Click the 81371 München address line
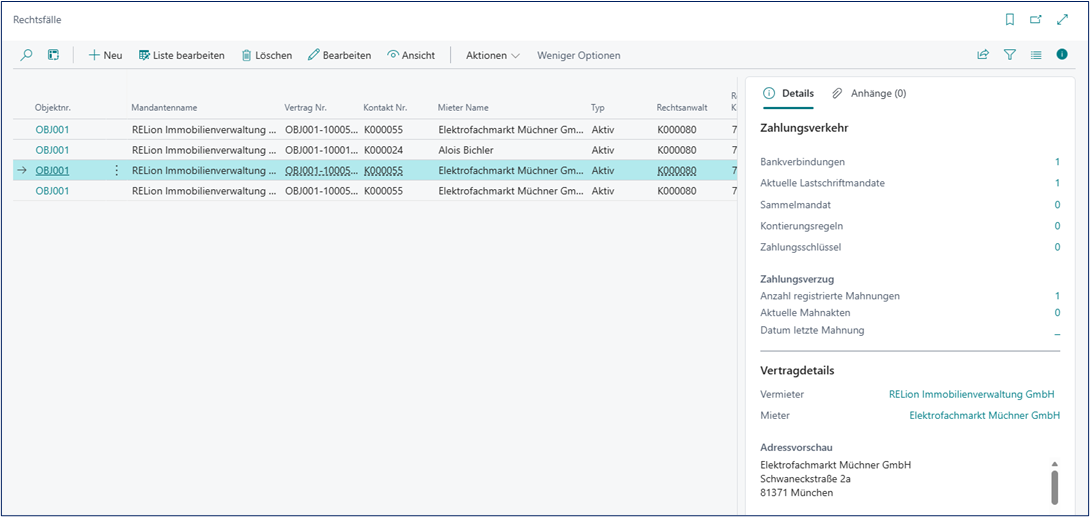Screen dimensions: 1090x517 click(797, 493)
